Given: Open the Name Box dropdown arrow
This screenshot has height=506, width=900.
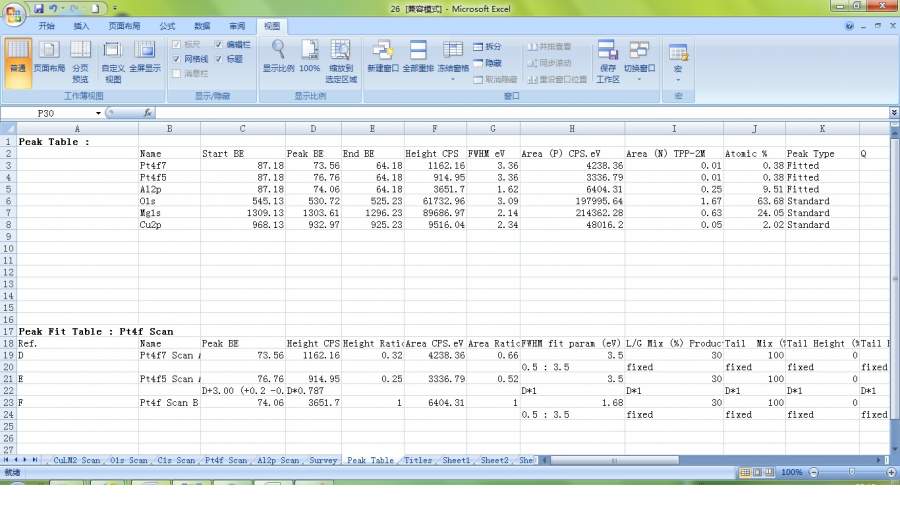Looking at the screenshot, I should point(98,114).
